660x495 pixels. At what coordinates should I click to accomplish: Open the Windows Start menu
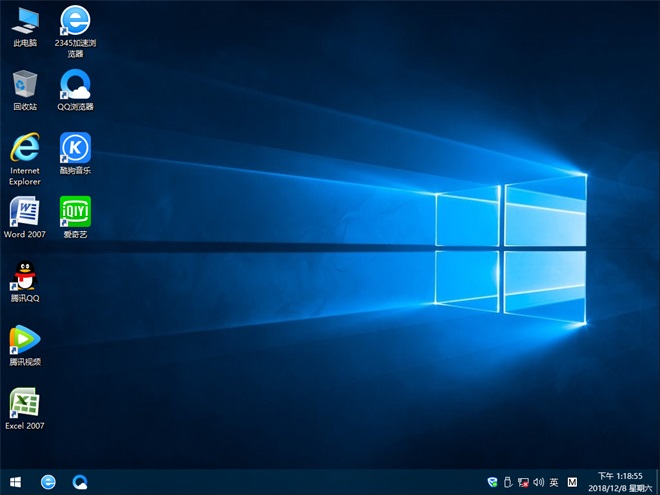pyautogui.click(x=16, y=482)
